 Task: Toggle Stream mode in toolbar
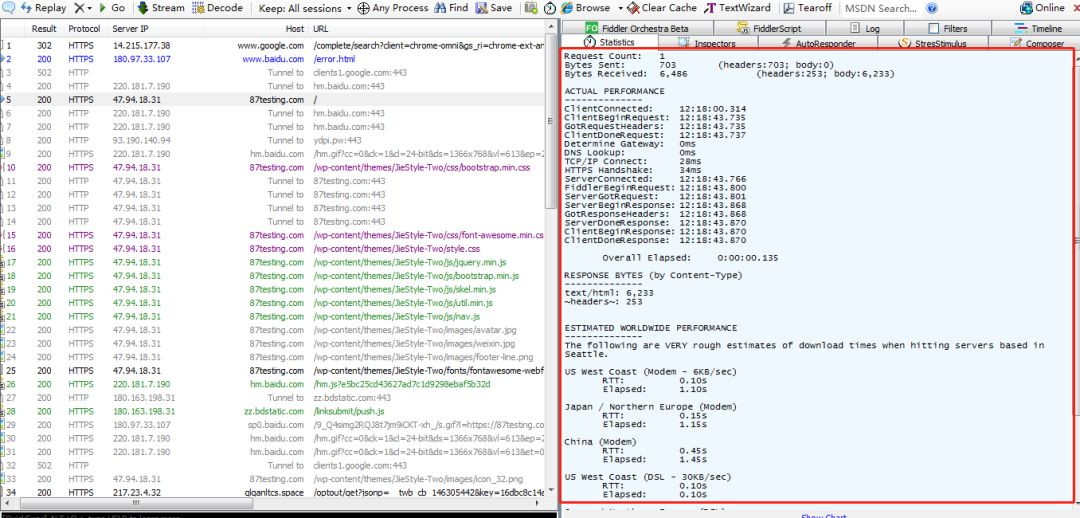(161, 8)
